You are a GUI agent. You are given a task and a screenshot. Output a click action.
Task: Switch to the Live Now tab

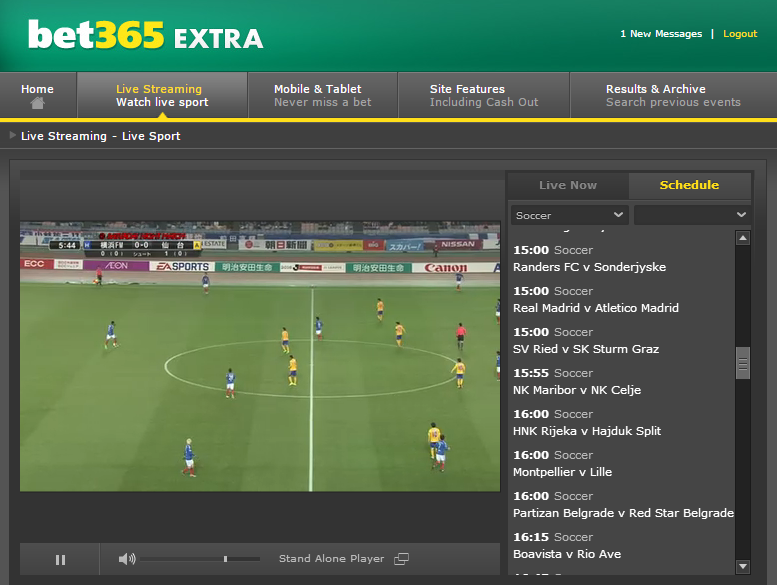pyautogui.click(x=568, y=185)
